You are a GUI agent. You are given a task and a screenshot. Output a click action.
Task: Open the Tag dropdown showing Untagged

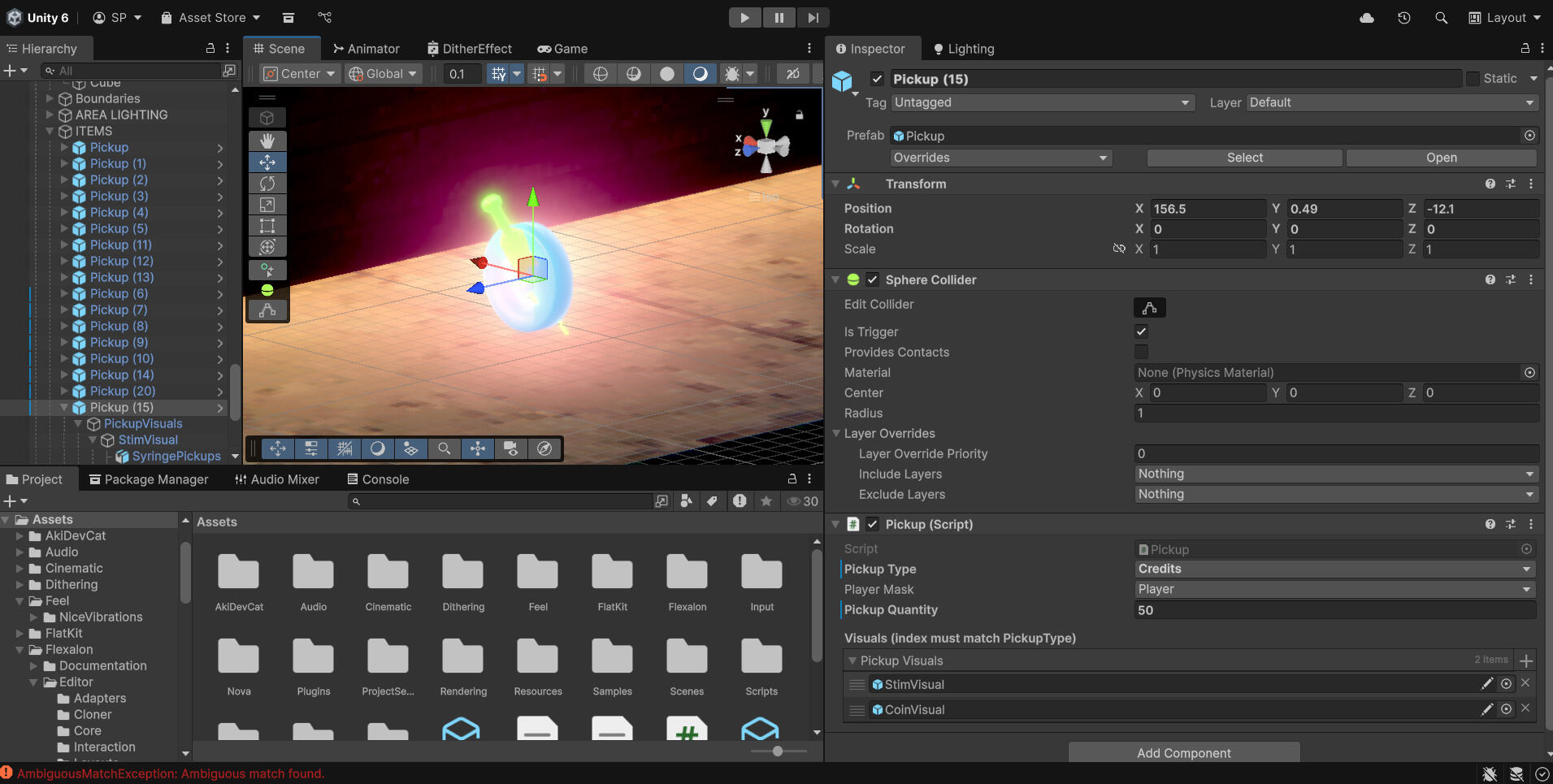(1042, 102)
